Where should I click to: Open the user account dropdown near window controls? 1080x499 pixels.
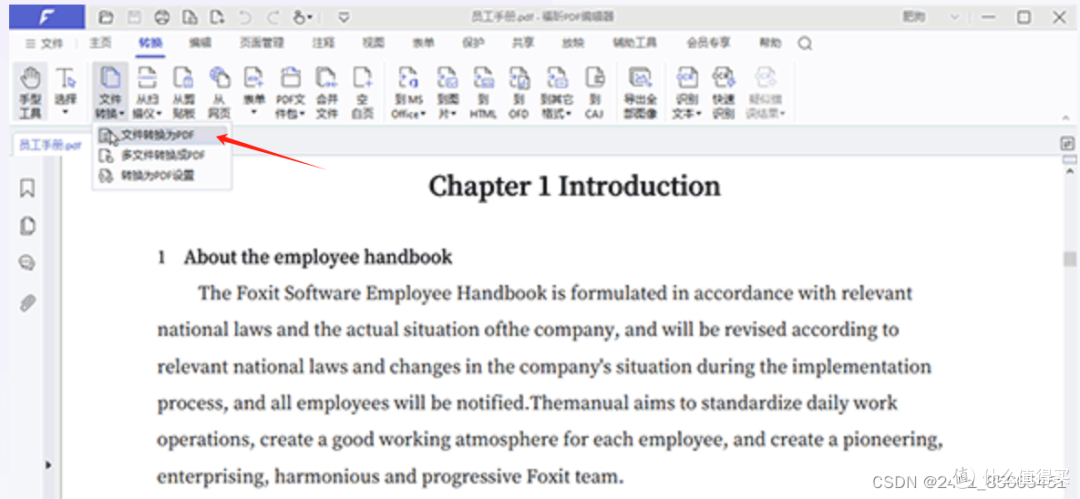click(x=954, y=17)
